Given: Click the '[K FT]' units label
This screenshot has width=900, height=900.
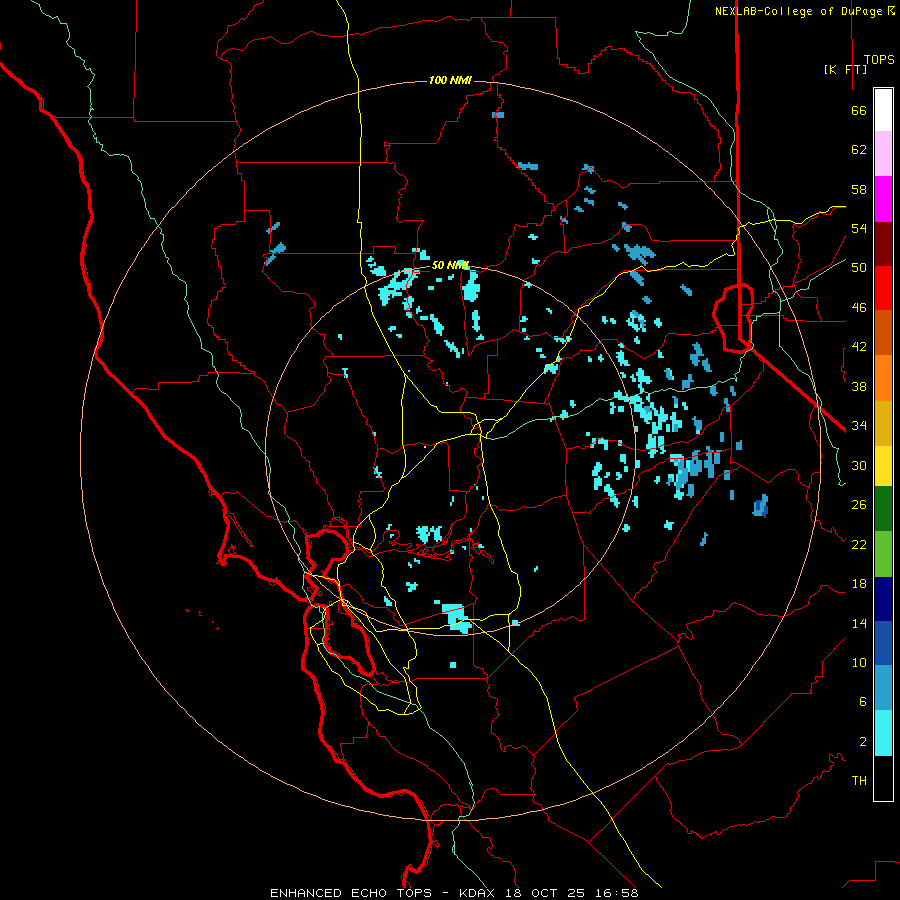Looking at the screenshot, I should (845, 69).
